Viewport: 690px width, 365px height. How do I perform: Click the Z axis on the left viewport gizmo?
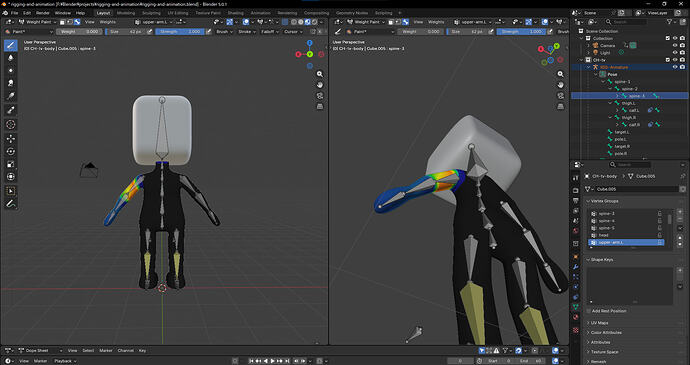pyautogui.click(x=310, y=43)
